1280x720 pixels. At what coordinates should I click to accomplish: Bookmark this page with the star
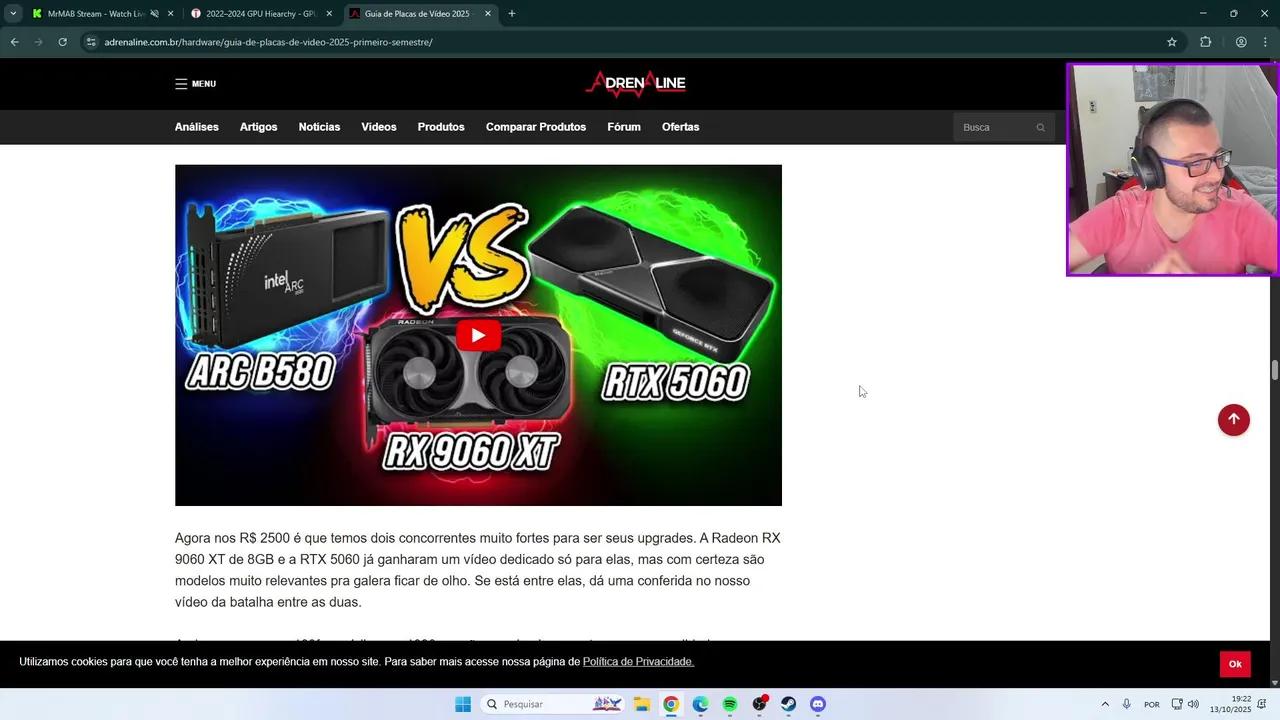point(1171,42)
